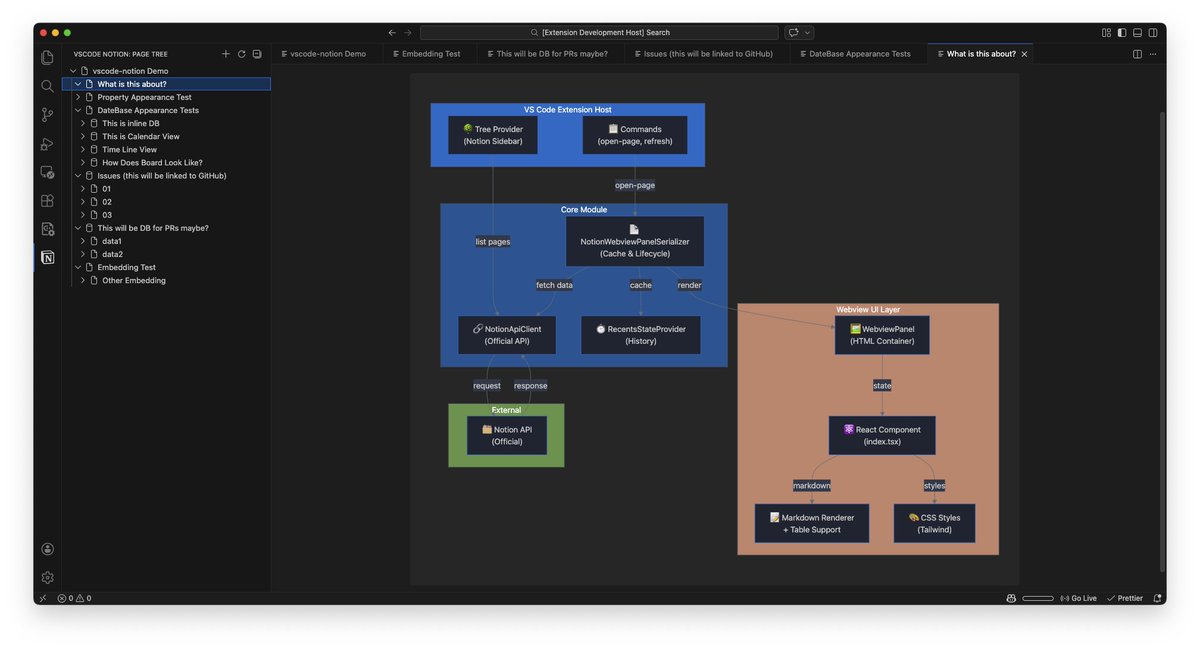Image resolution: width=1200 pixels, height=649 pixels.
Task: Expand Other Embedding node
Action: coord(83,280)
